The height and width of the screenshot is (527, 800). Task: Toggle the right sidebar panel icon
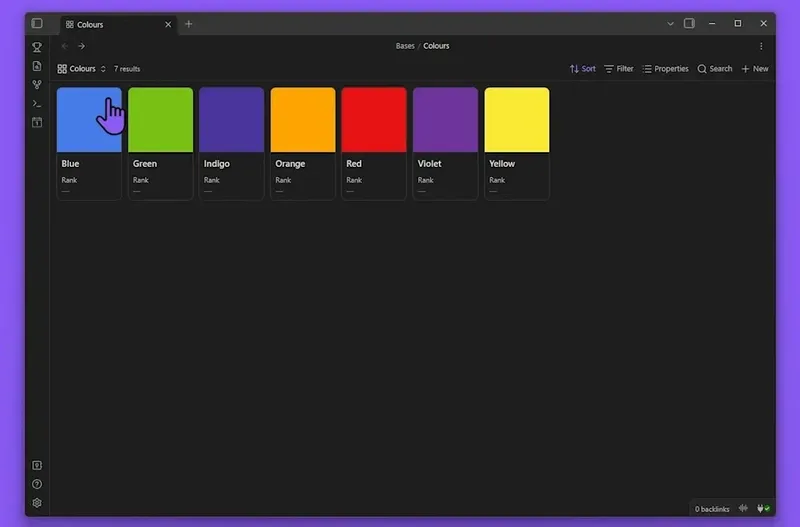pos(689,23)
